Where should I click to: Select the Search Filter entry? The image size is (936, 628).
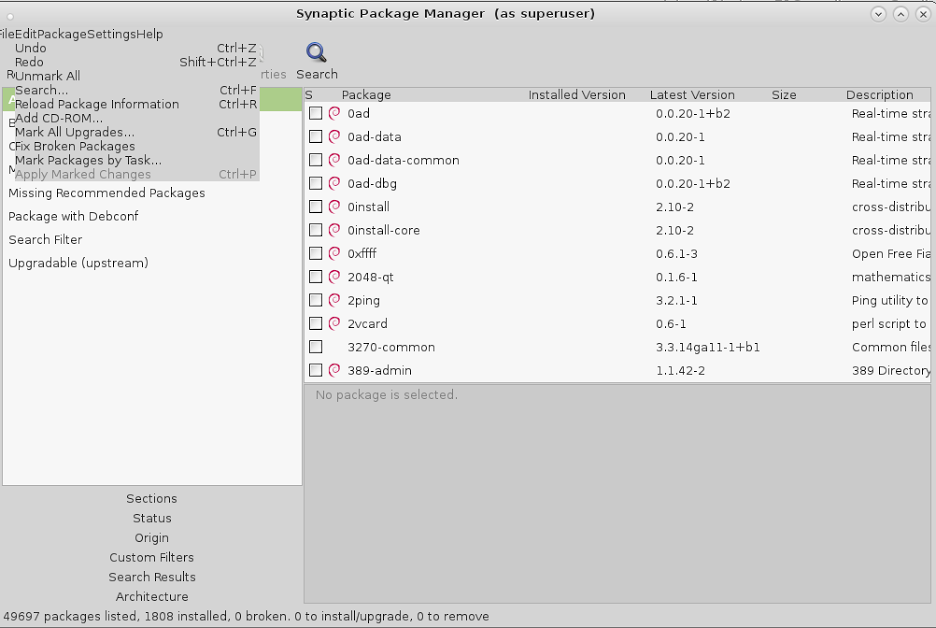point(45,239)
